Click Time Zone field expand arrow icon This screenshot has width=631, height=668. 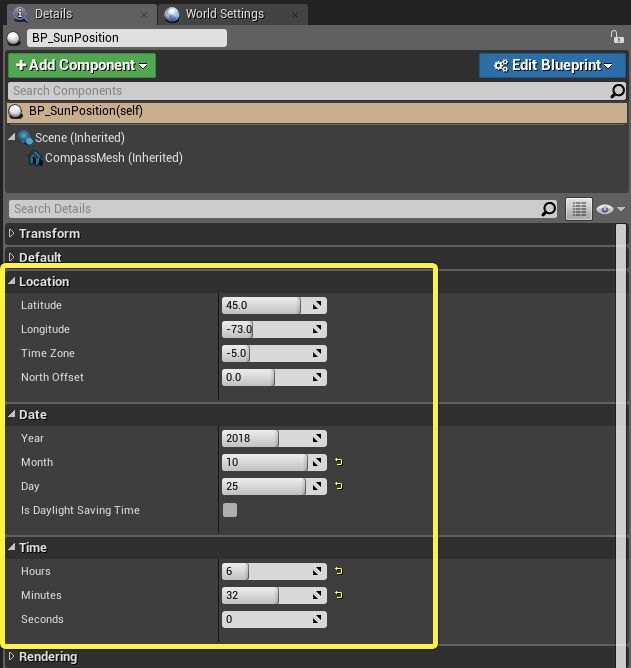(x=317, y=353)
